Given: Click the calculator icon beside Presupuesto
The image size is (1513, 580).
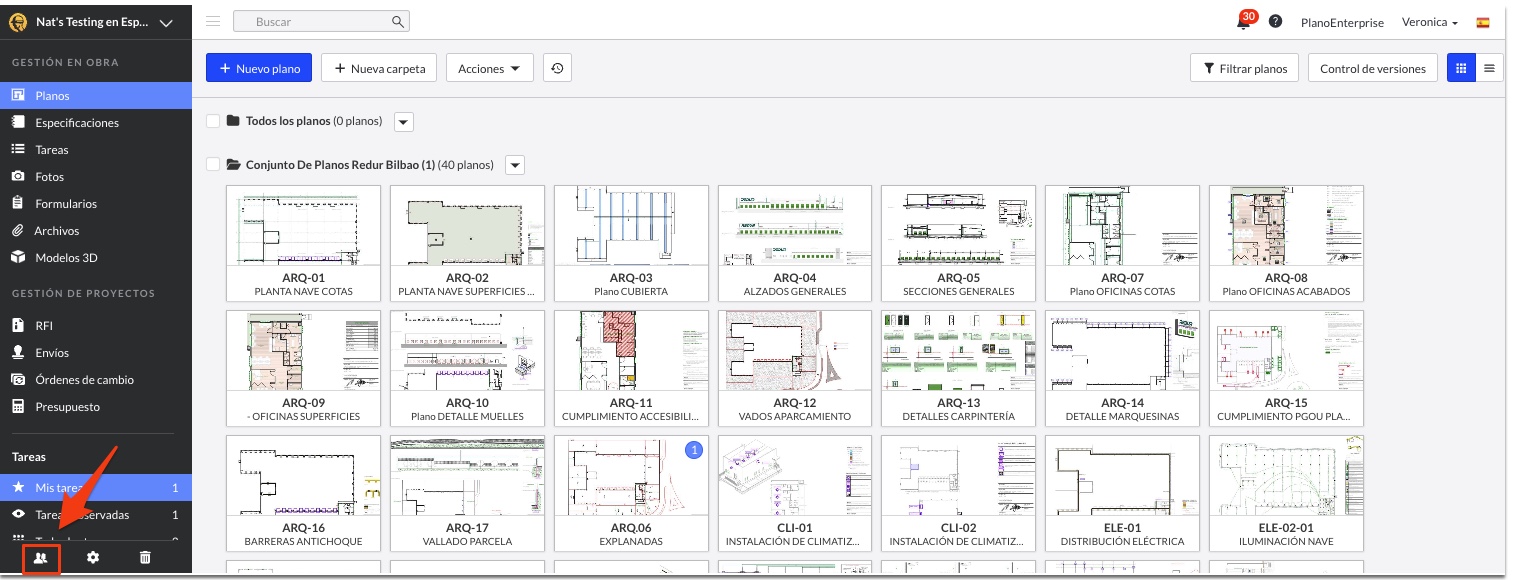Looking at the screenshot, I should 17,406.
